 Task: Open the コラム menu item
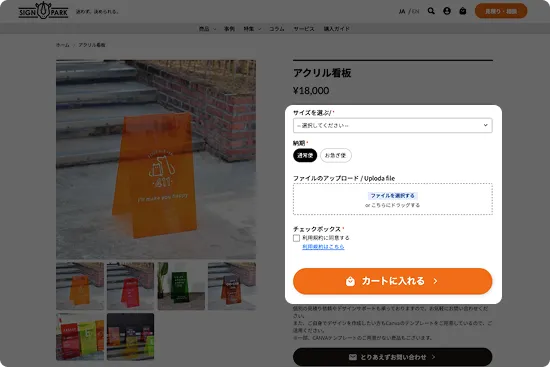[x=277, y=29]
